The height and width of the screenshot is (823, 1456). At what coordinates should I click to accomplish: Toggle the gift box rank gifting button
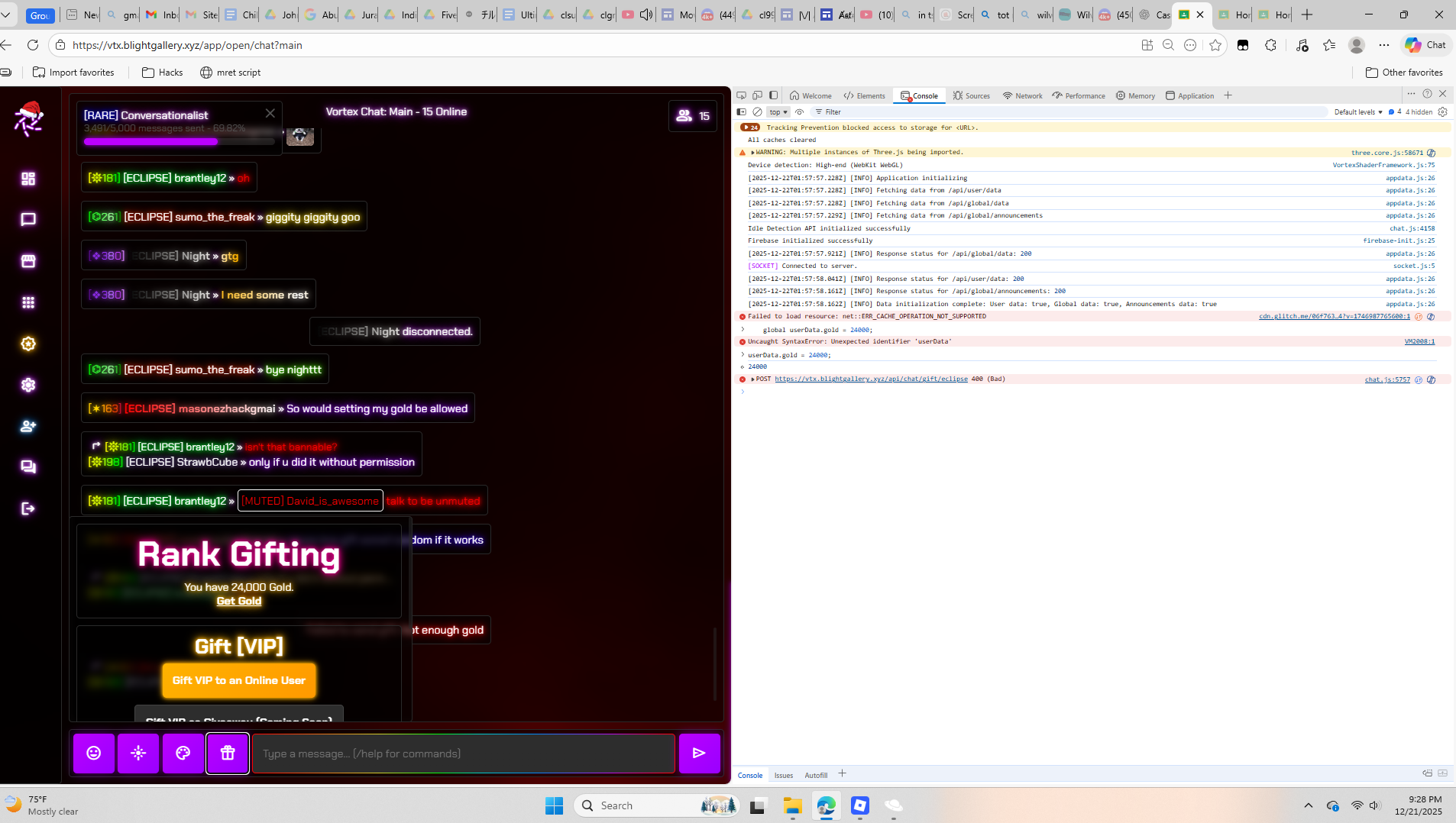coord(228,754)
